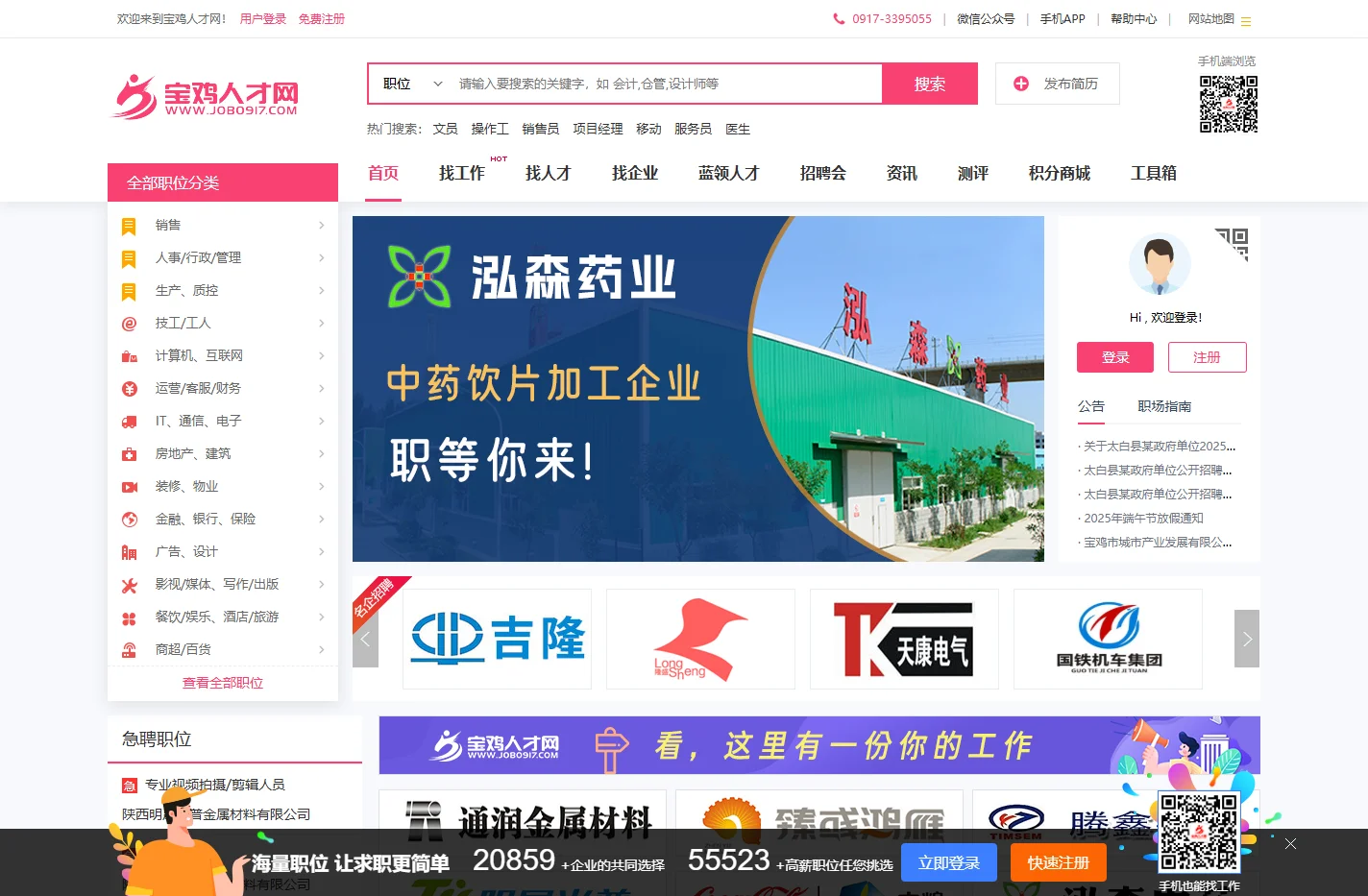Open the 职位 search type dropdown

pyautogui.click(x=413, y=84)
